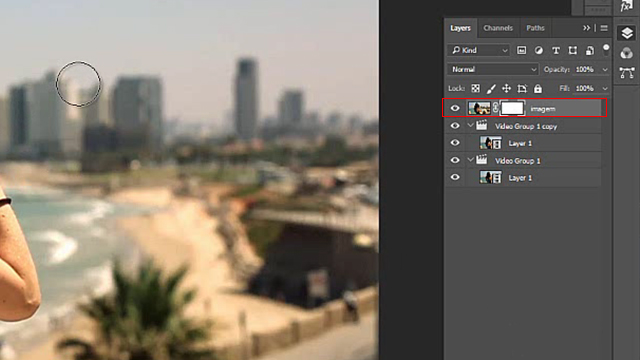Select the white layer mask thumbnail
The width and height of the screenshot is (640, 360).
pos(512,108)
